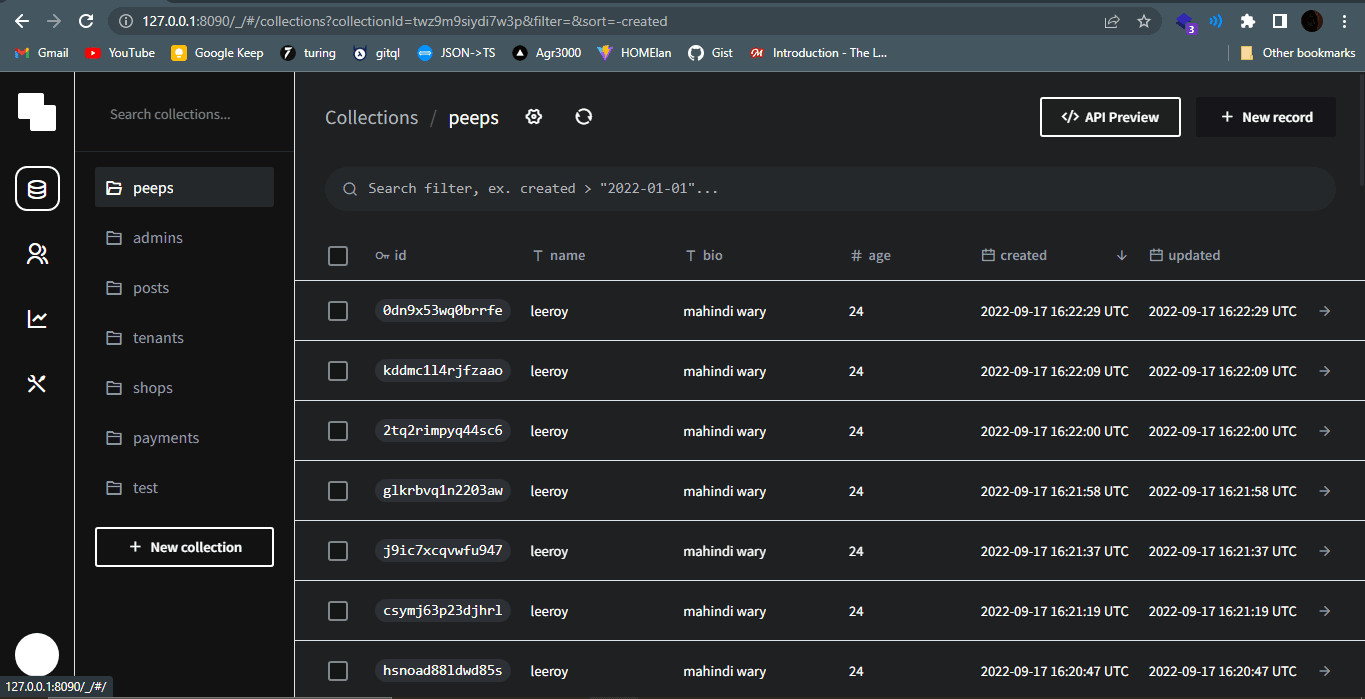The image size is (1365, 699).
Task: Open the logs chart icon in sidebar
Action: (37, 319)
